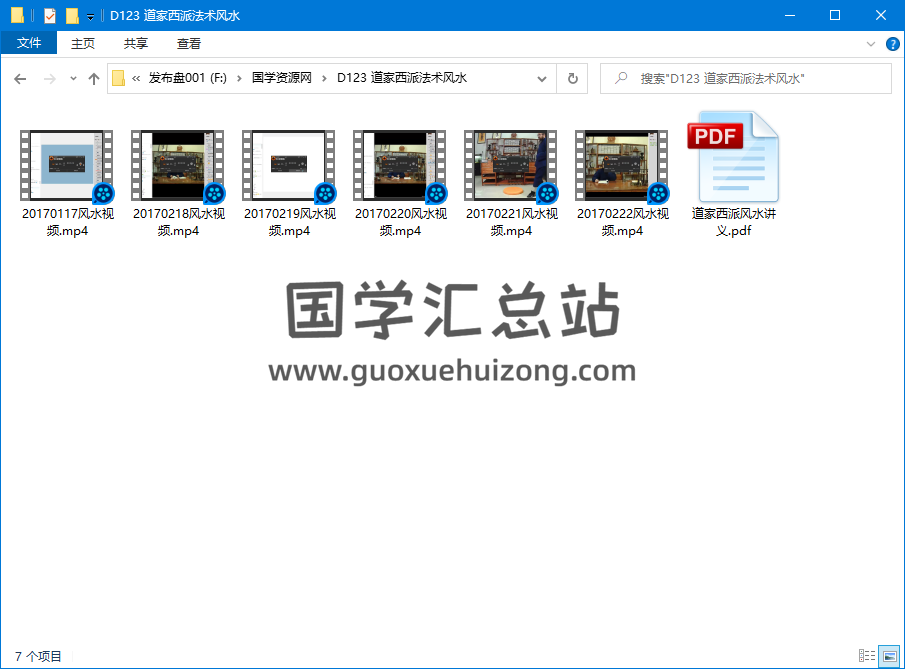
Task: Select D123 道家西派法术风水 breadcrumb
Action: click(402, 78)
